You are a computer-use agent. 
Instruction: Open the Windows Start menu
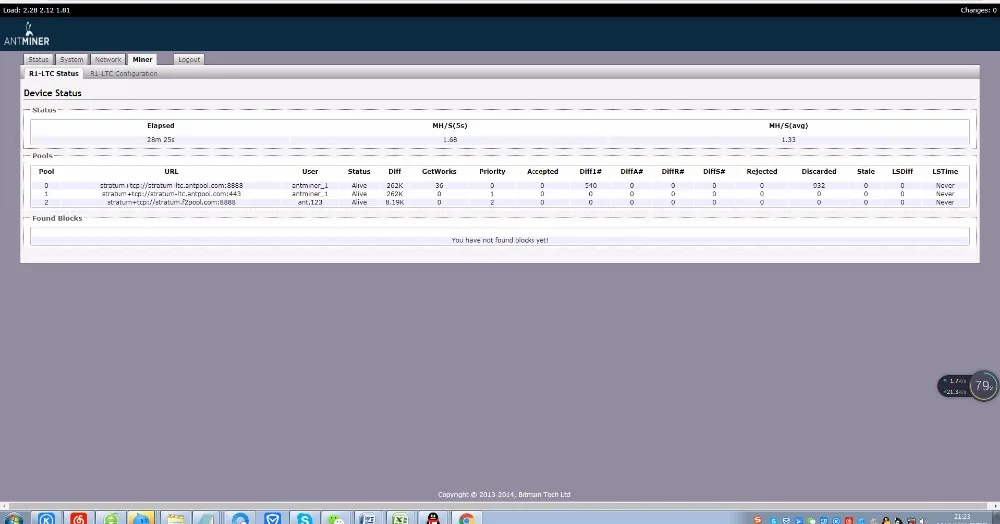pos(14,518)
